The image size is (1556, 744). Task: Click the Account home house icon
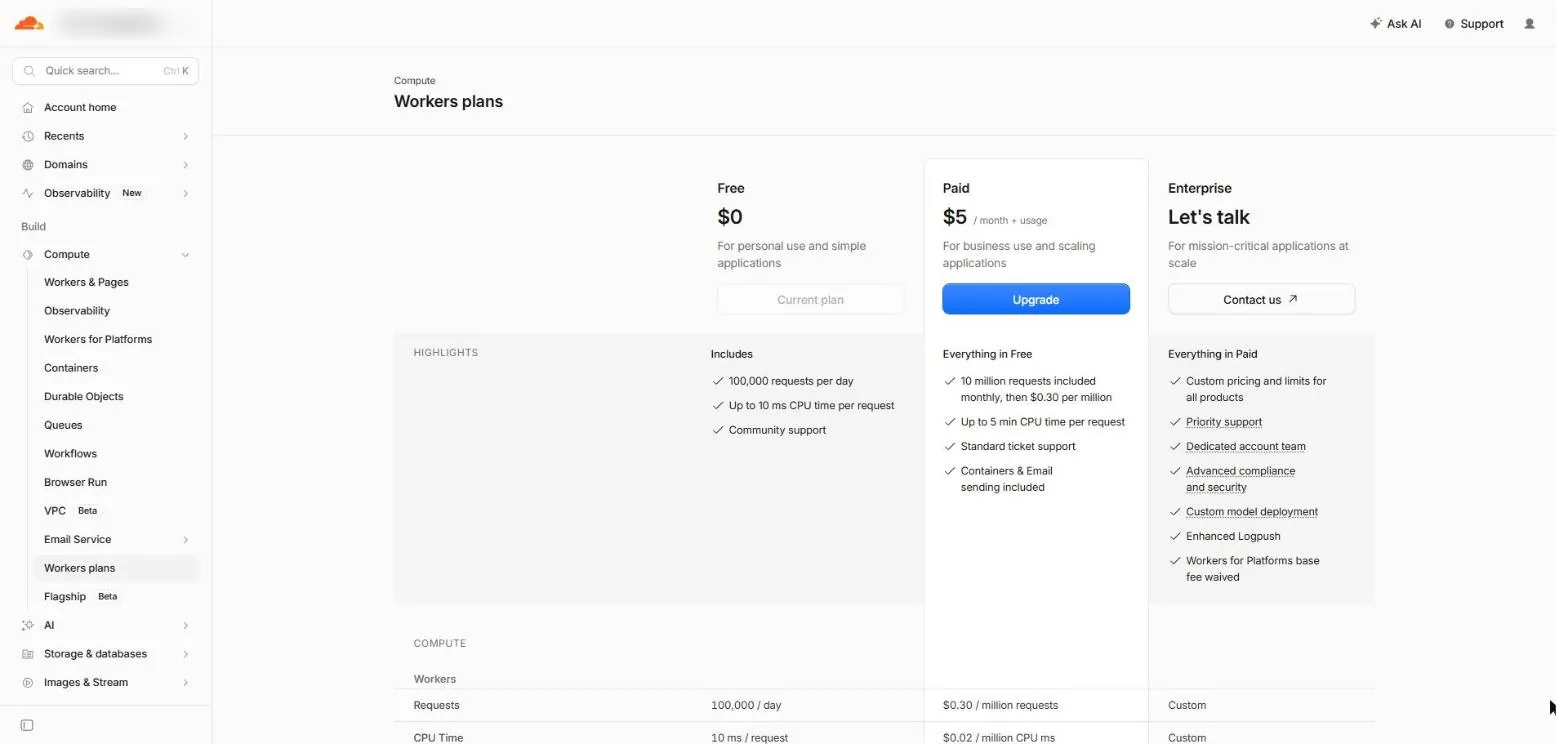click(x=28, y=107)
